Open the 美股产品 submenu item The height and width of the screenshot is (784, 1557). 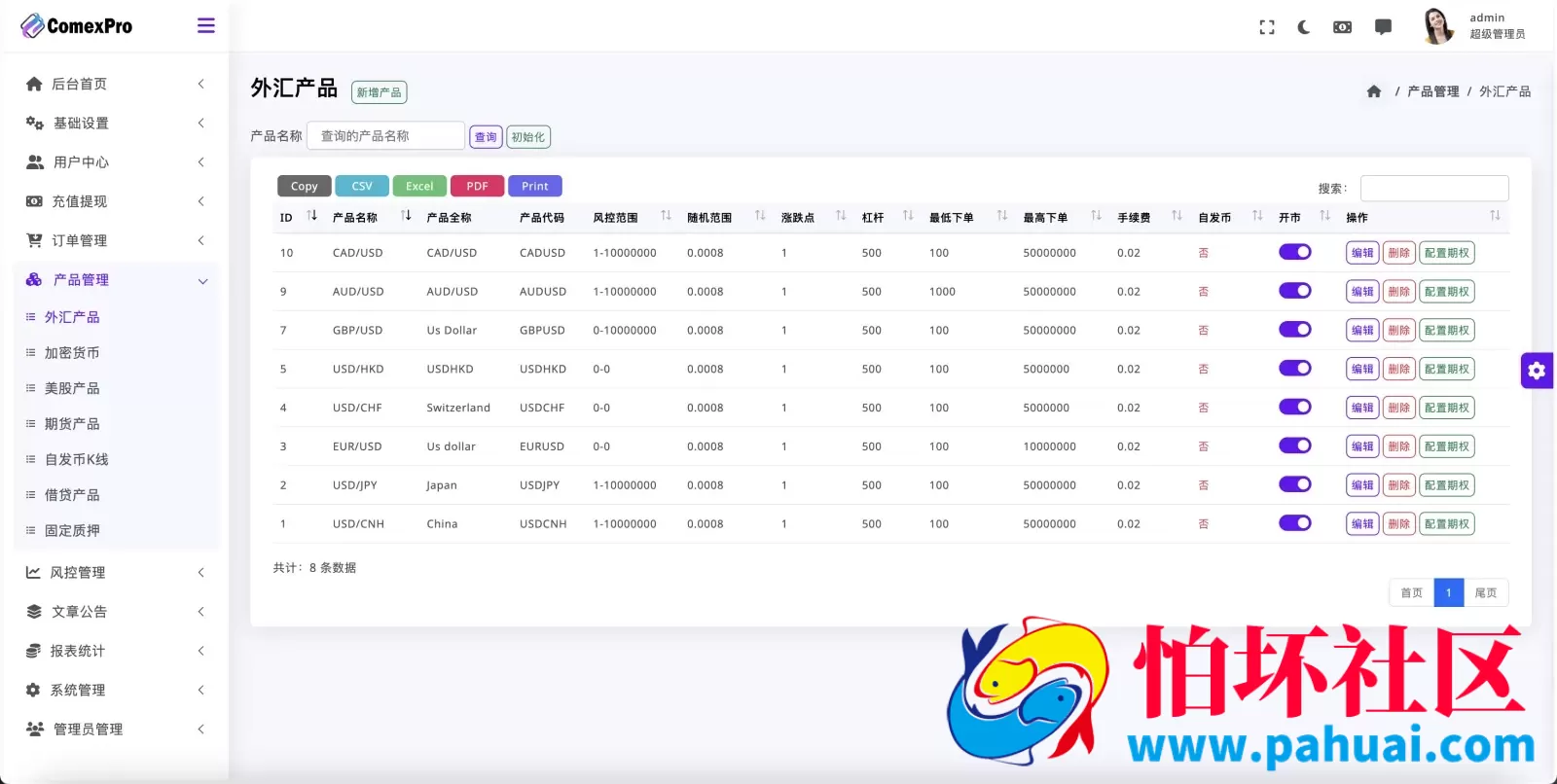tap(72, 388)
